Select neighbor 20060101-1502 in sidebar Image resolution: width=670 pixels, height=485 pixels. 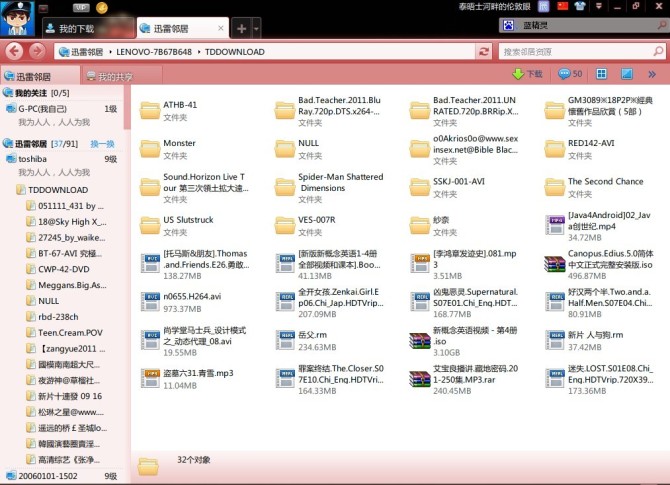coord(62,476)
